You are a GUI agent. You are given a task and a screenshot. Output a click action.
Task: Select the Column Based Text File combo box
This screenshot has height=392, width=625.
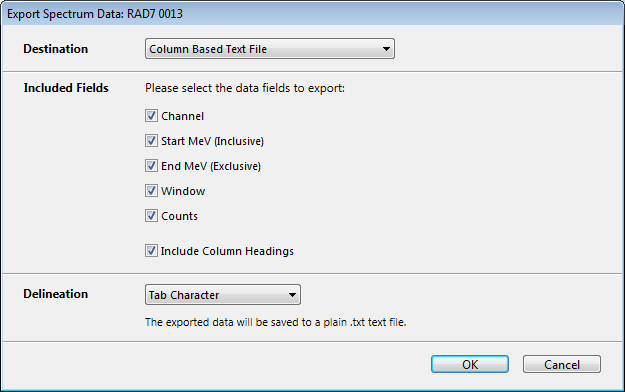pyautogui.click(x=270, y=49)
